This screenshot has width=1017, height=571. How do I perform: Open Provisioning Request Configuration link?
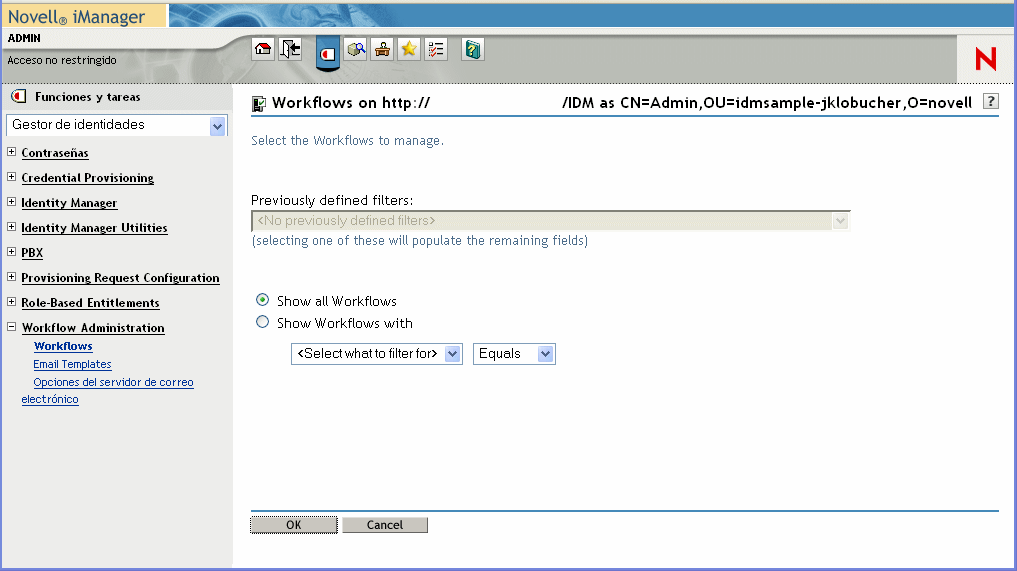(x=120, y=278)
